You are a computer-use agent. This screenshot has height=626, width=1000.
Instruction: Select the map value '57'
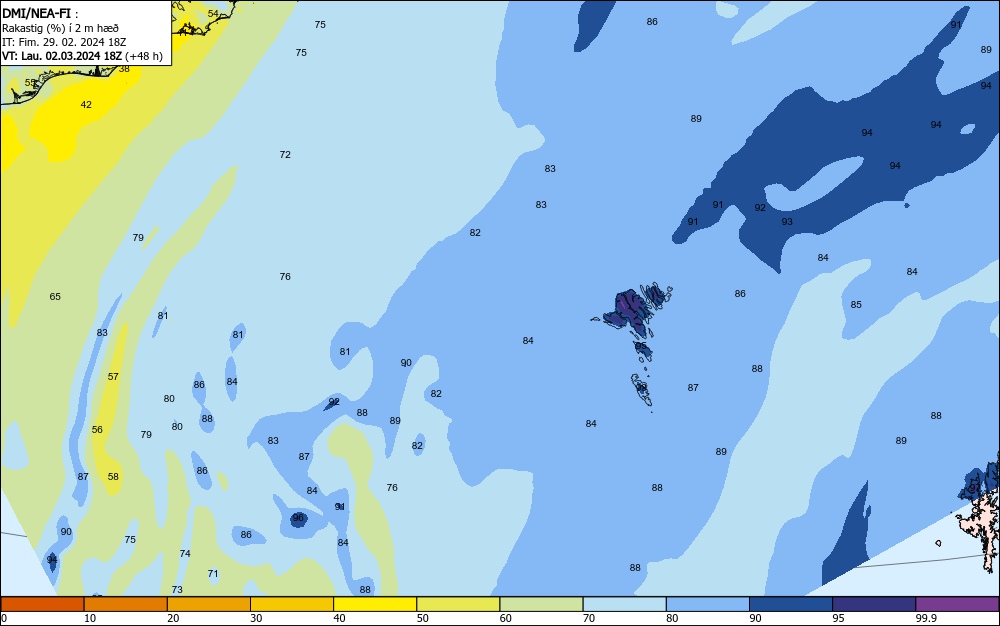[x=113, y=377]
